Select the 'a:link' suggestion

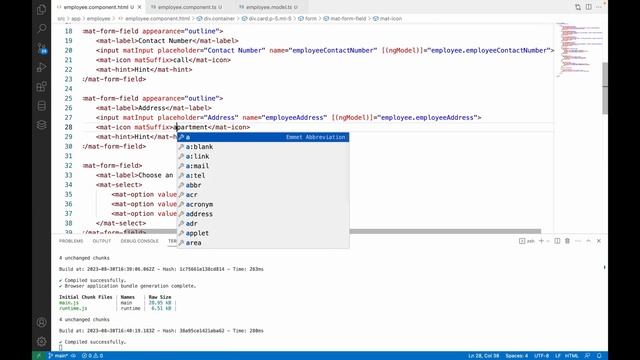263,156
